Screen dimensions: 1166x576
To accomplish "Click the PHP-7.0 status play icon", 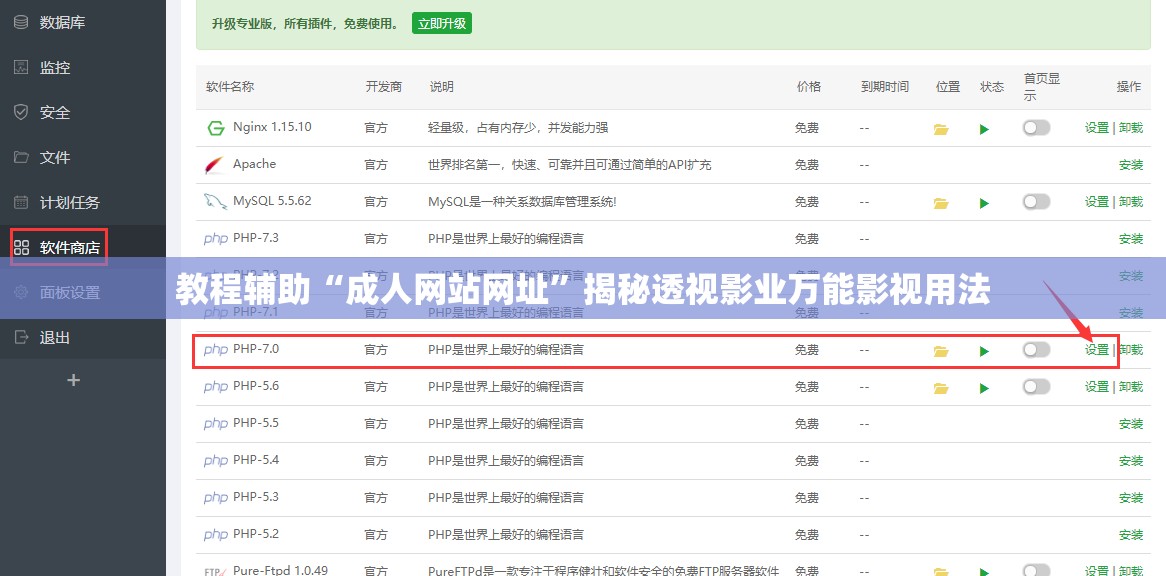I will (985, 352).
